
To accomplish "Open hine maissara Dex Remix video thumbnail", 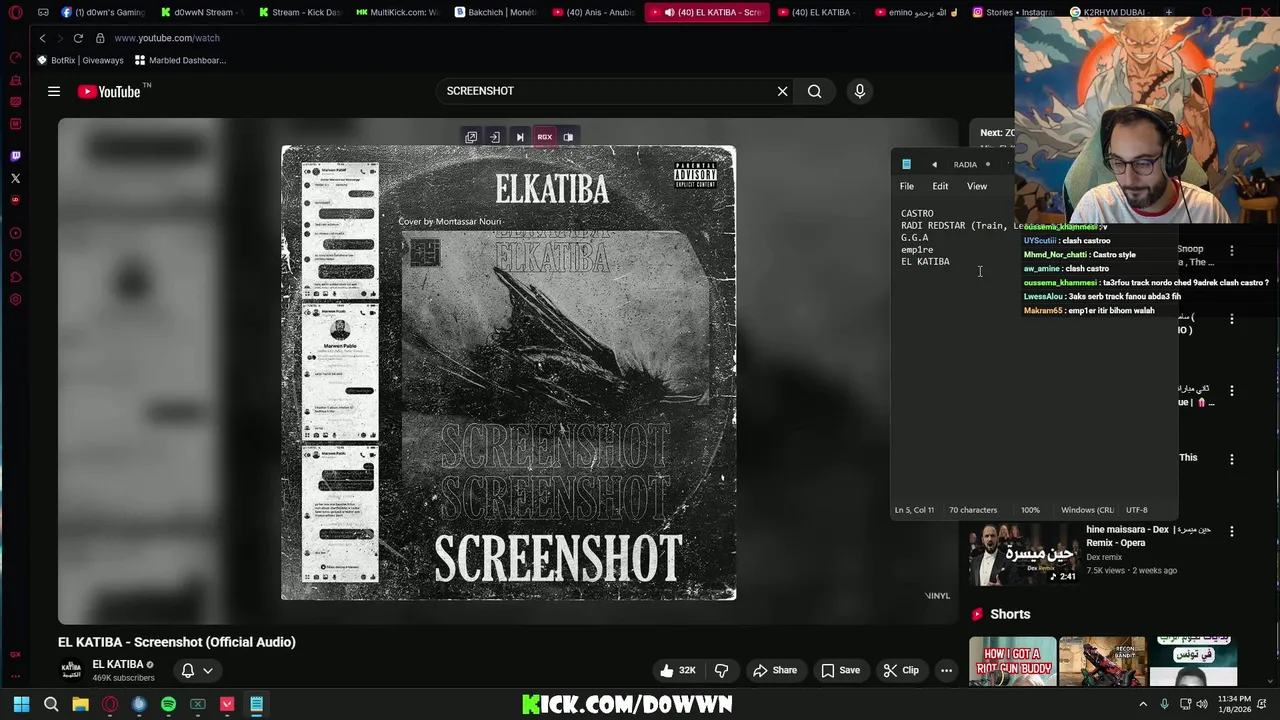I will (1023, 554).
